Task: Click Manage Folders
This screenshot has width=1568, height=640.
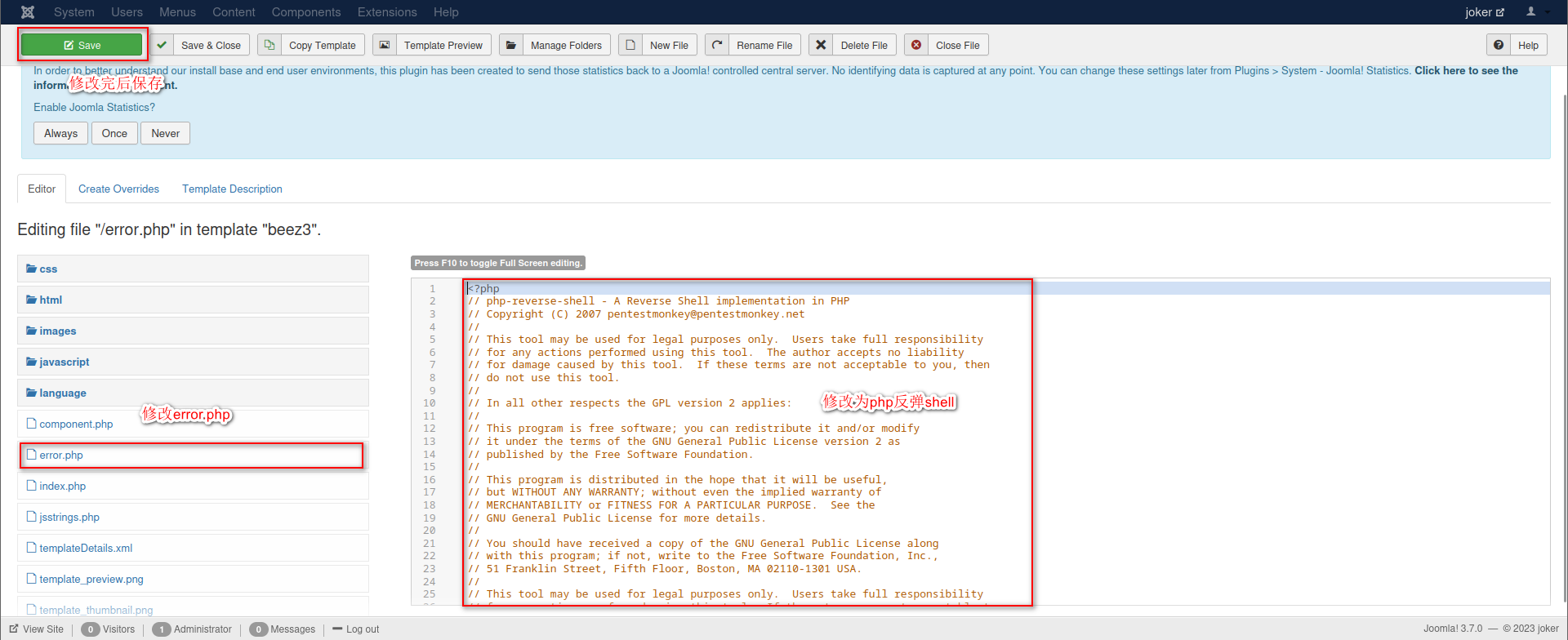Action: point(555,45)
